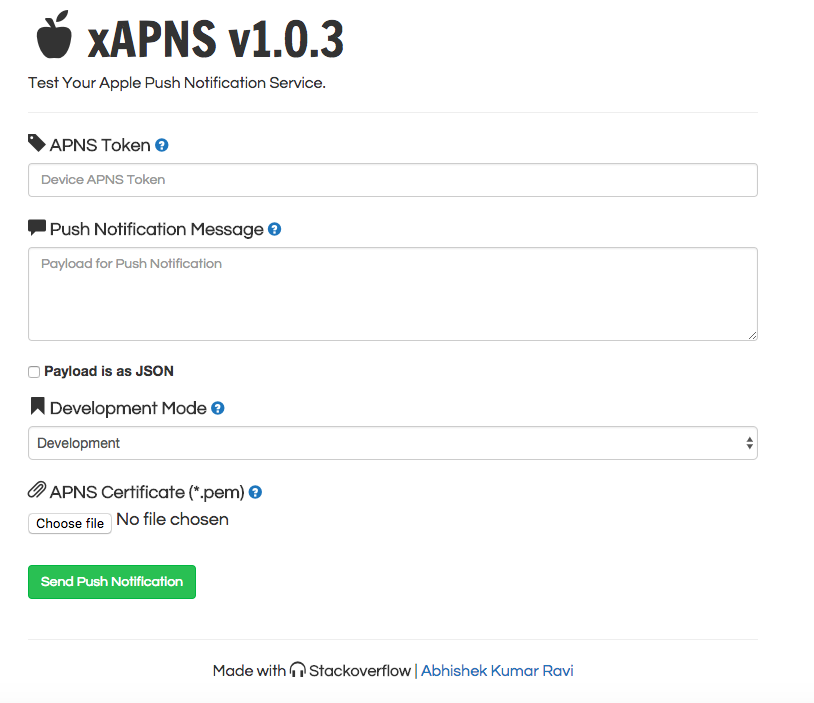Open Abhishek Kumar Ravi link

coord(497,671)
